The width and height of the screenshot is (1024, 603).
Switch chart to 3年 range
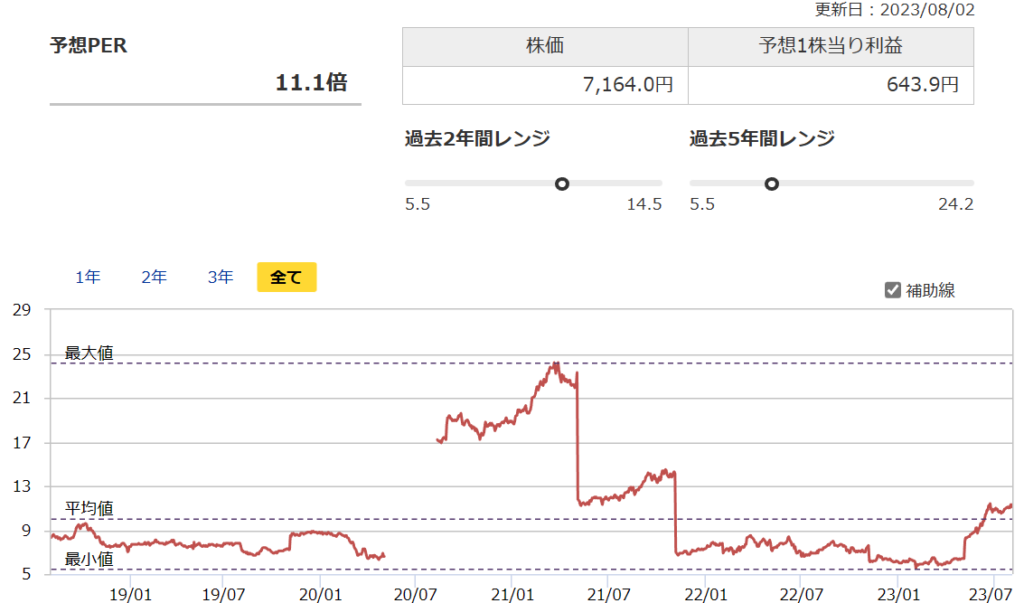[221, 277]
